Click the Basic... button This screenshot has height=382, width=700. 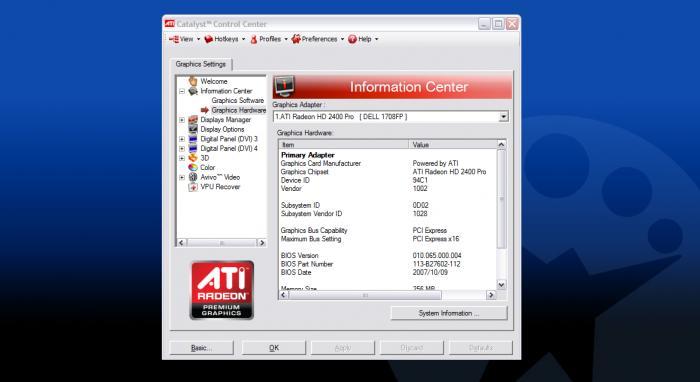tap(201, 348)
